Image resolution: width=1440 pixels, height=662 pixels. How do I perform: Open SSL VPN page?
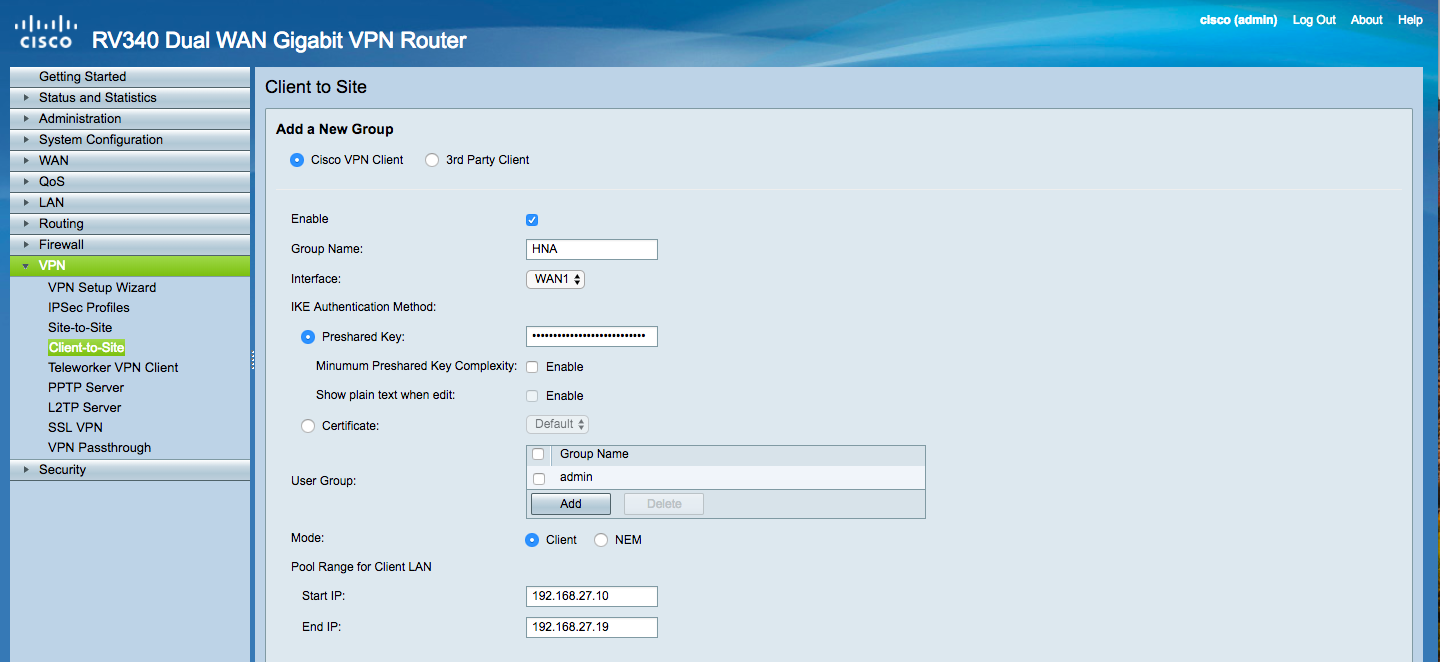pos(75,428)
